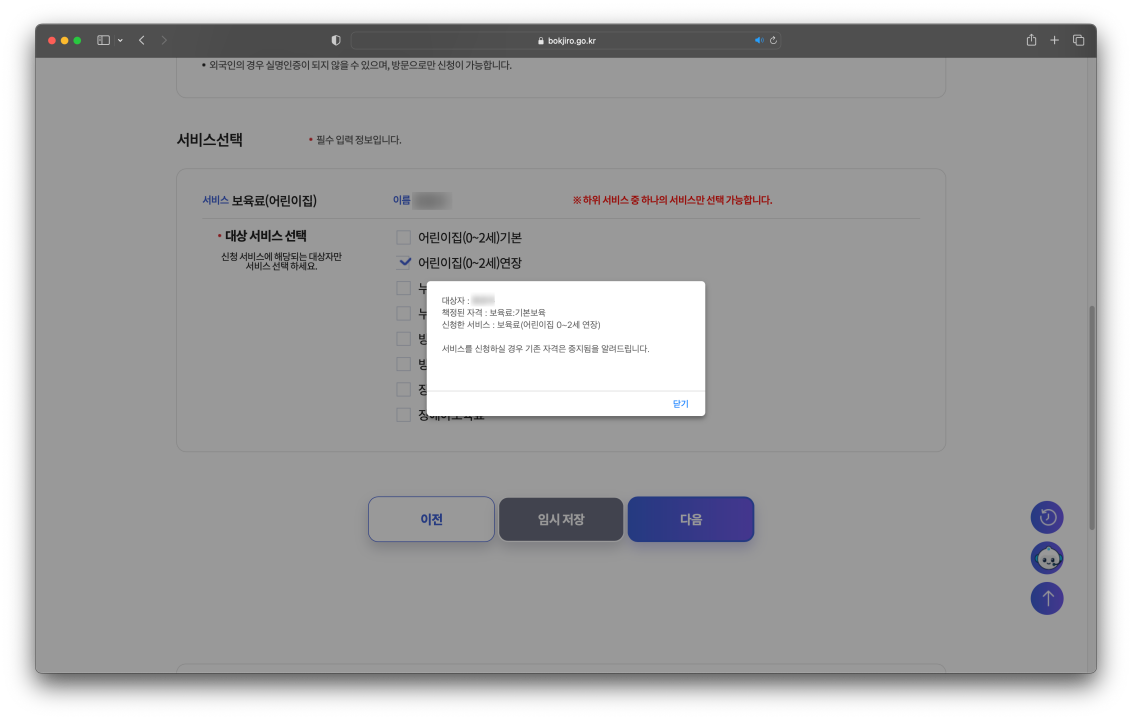Image resolution: width=1132 pixels, height=720 pixels.
Task: Close the dialog via the 닫기 link
Action: [681, 403]
